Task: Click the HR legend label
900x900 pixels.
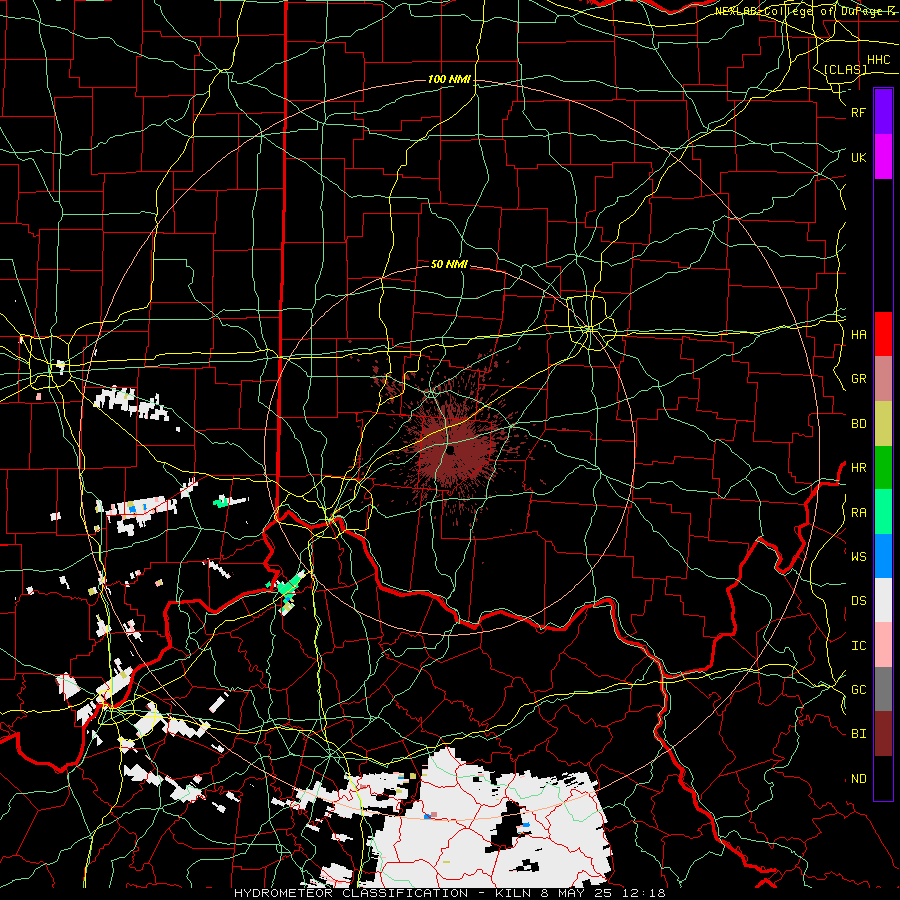Action: click(858, 468)
